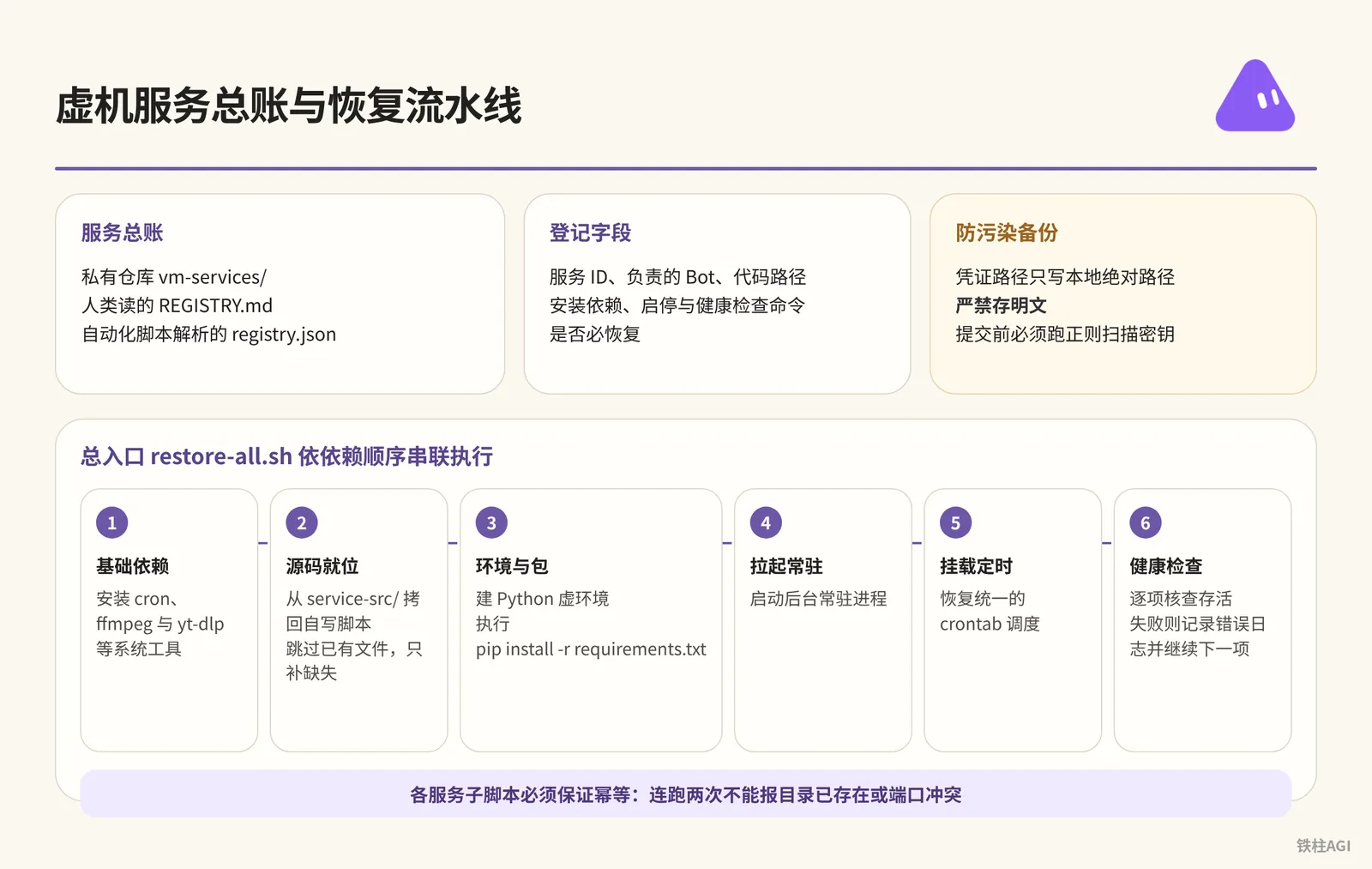
Task: Click text pip install -r requirements.txt
Action: 591,649
